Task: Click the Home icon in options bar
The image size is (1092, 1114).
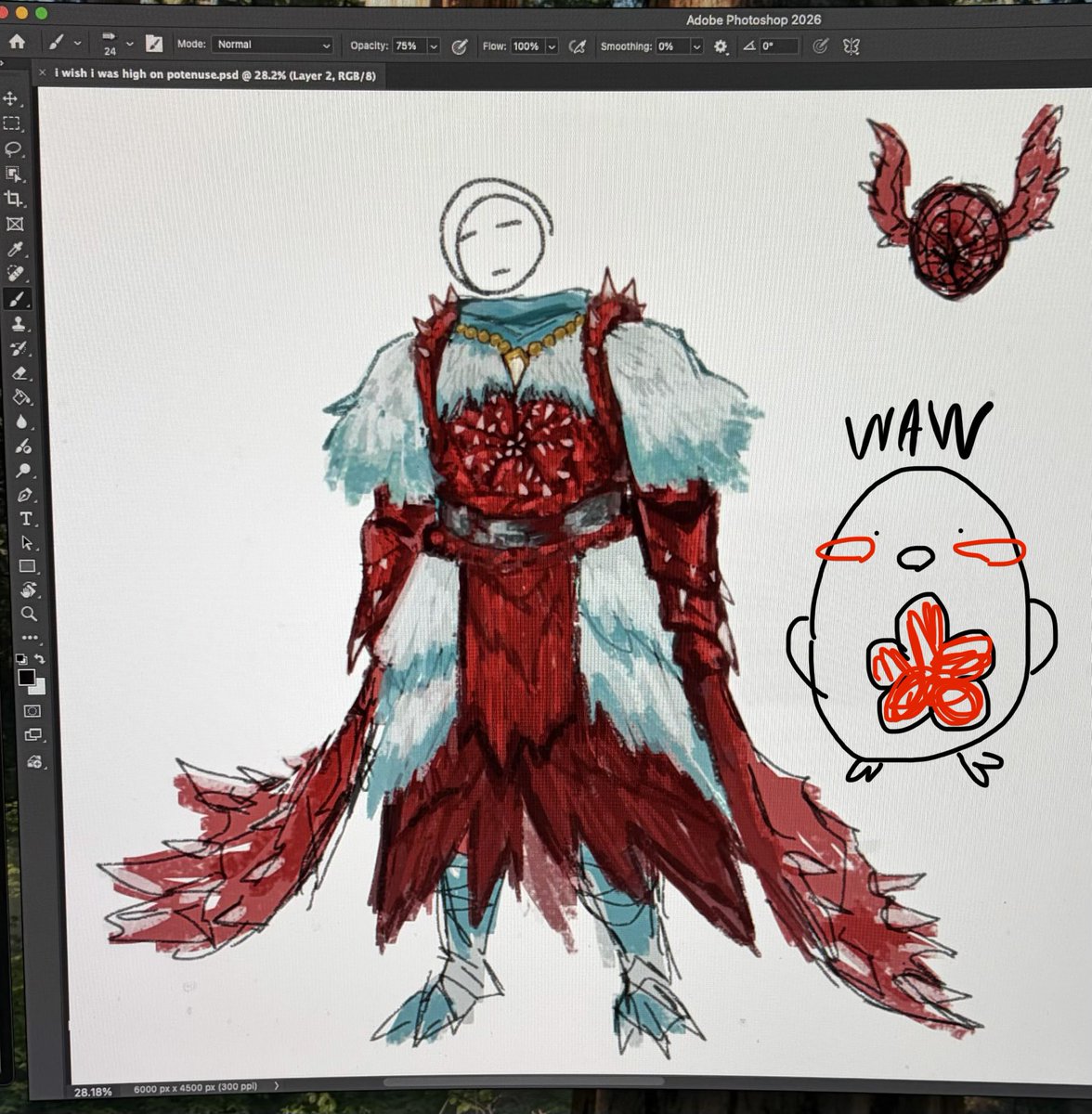Action: (16, 43)
